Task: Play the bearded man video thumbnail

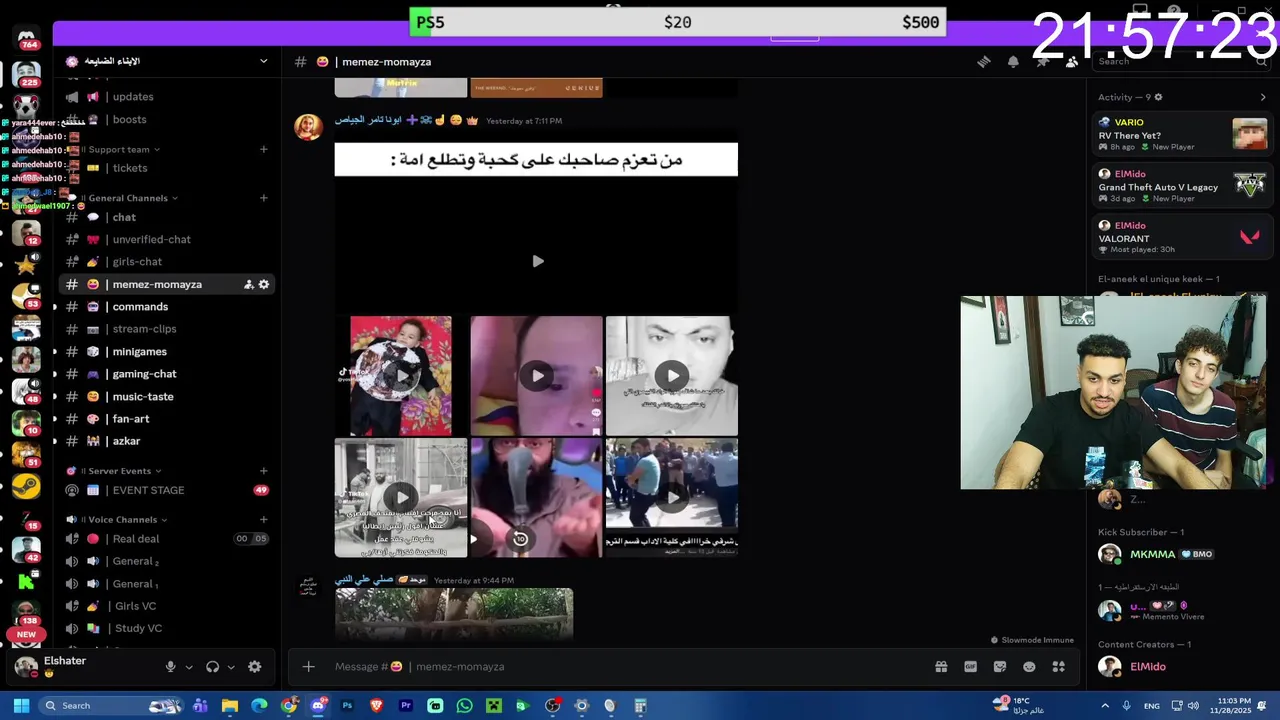Action: [535, 498]
